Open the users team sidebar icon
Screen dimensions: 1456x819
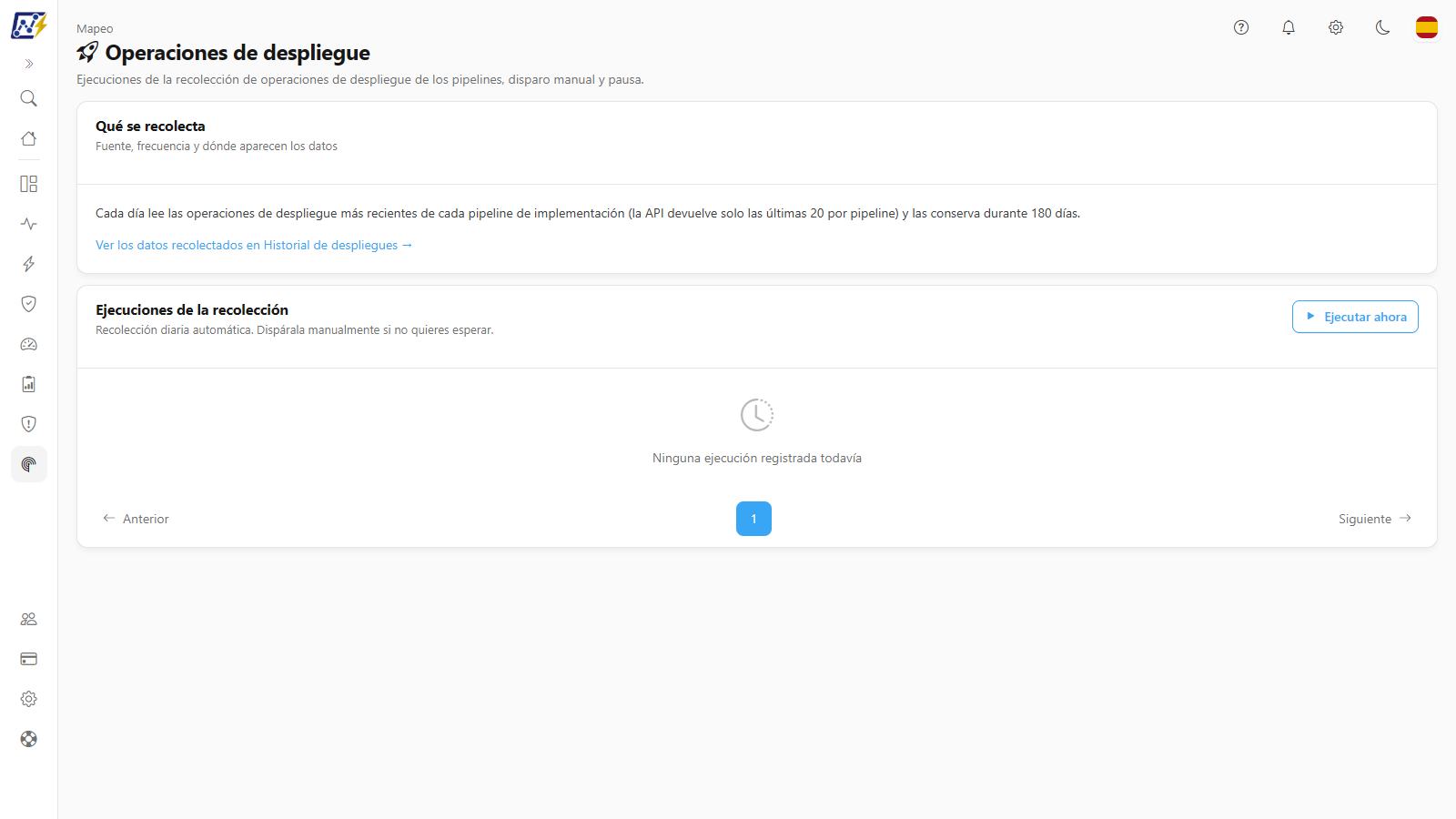29,619
